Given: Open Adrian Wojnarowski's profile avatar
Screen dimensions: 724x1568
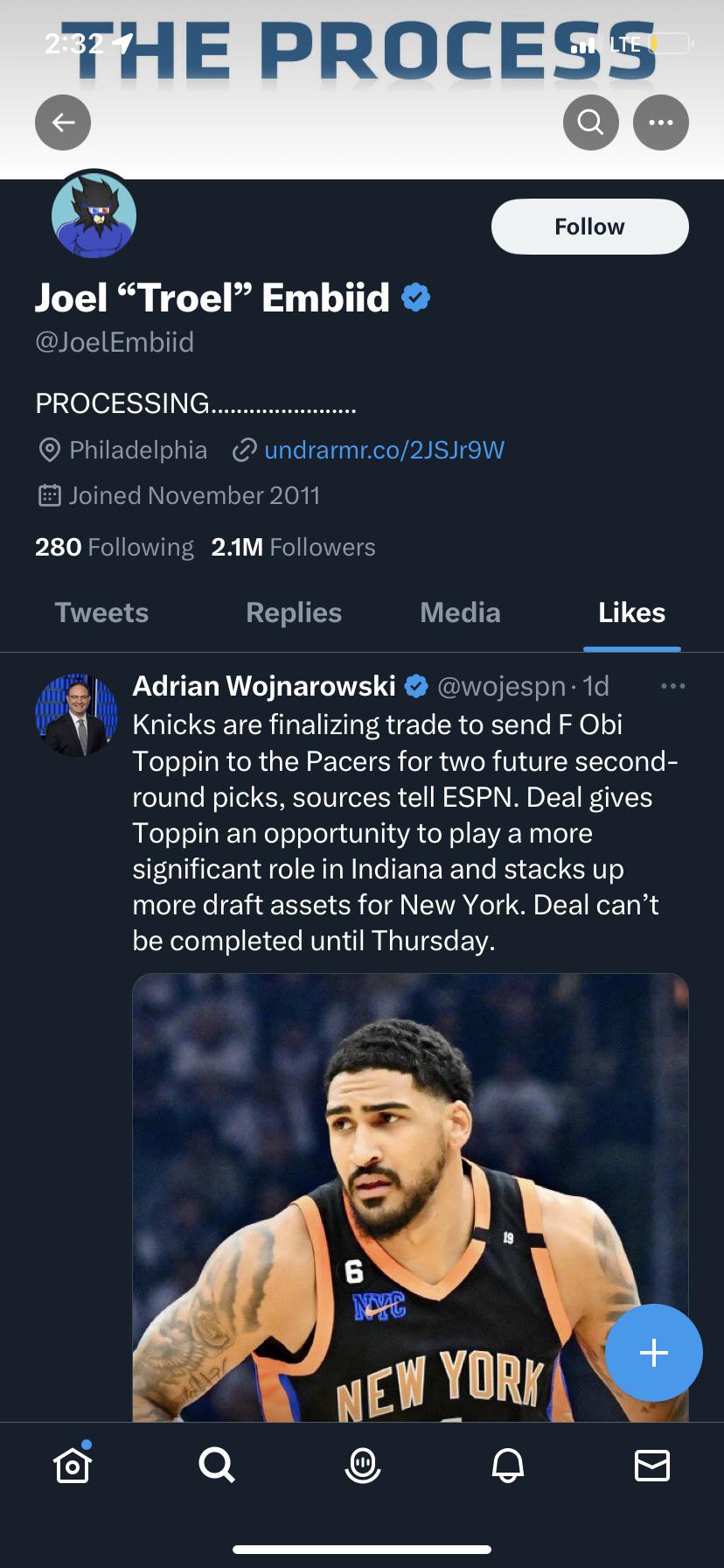Looking at the screenshot, I should (76, 715).
